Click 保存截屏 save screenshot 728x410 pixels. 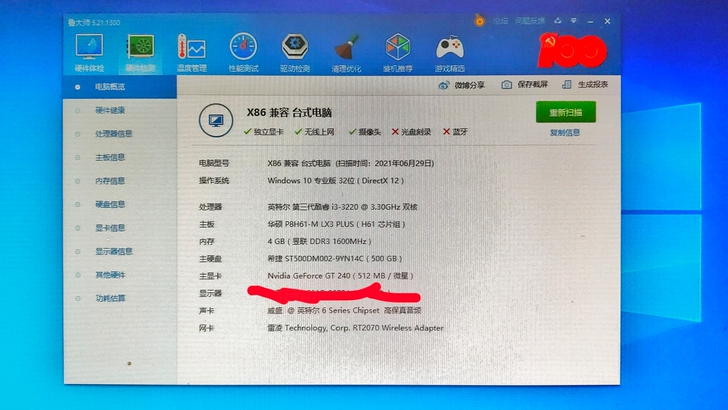(525, 85)
